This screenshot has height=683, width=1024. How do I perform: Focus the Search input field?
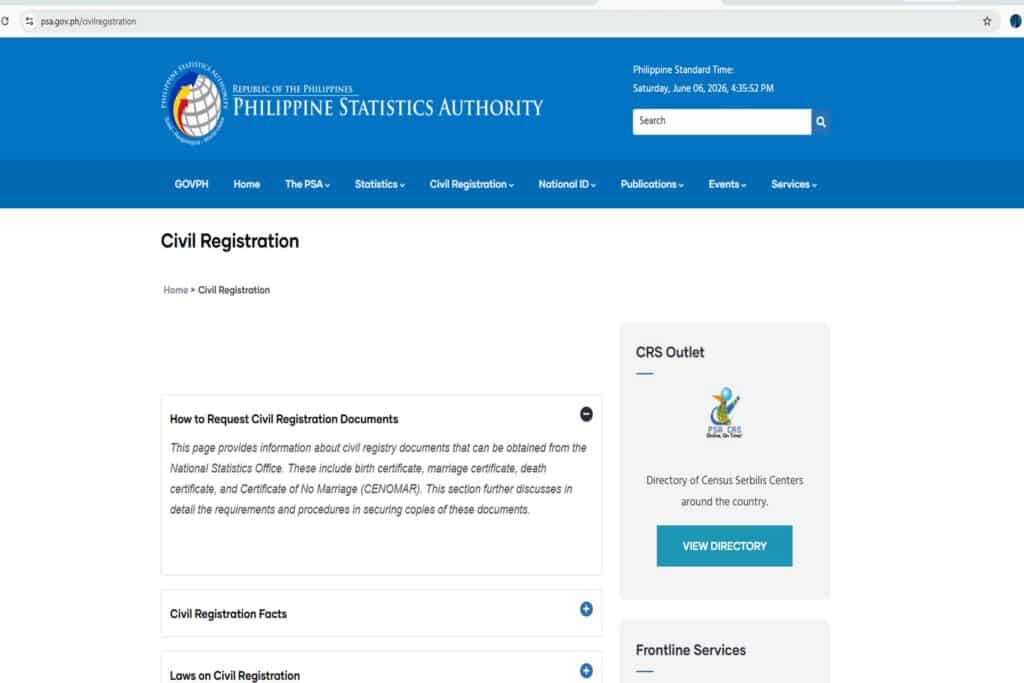pyautogui.click(x=722, y=121)
